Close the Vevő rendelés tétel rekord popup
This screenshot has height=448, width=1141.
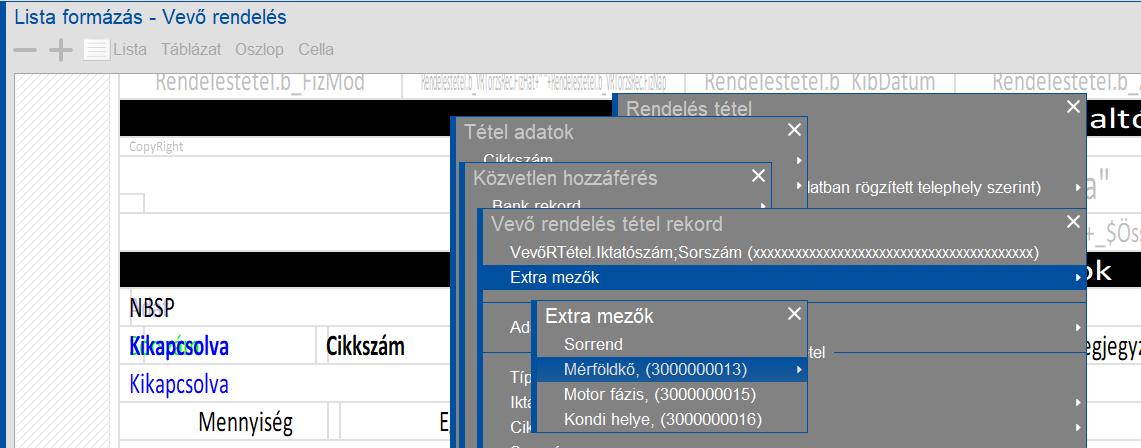point(1073,222)
